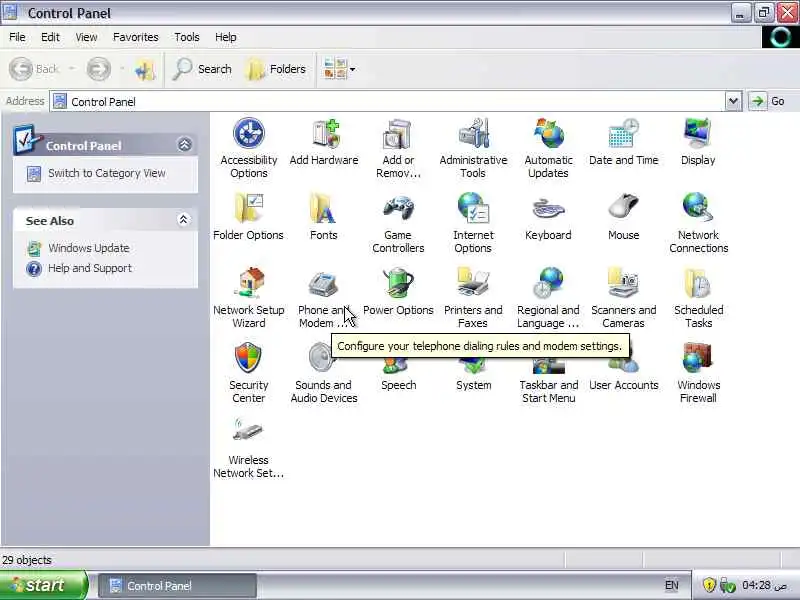The image size is (800, 600).
Task: Click the security shield tray icon
Action: (709, 586)
